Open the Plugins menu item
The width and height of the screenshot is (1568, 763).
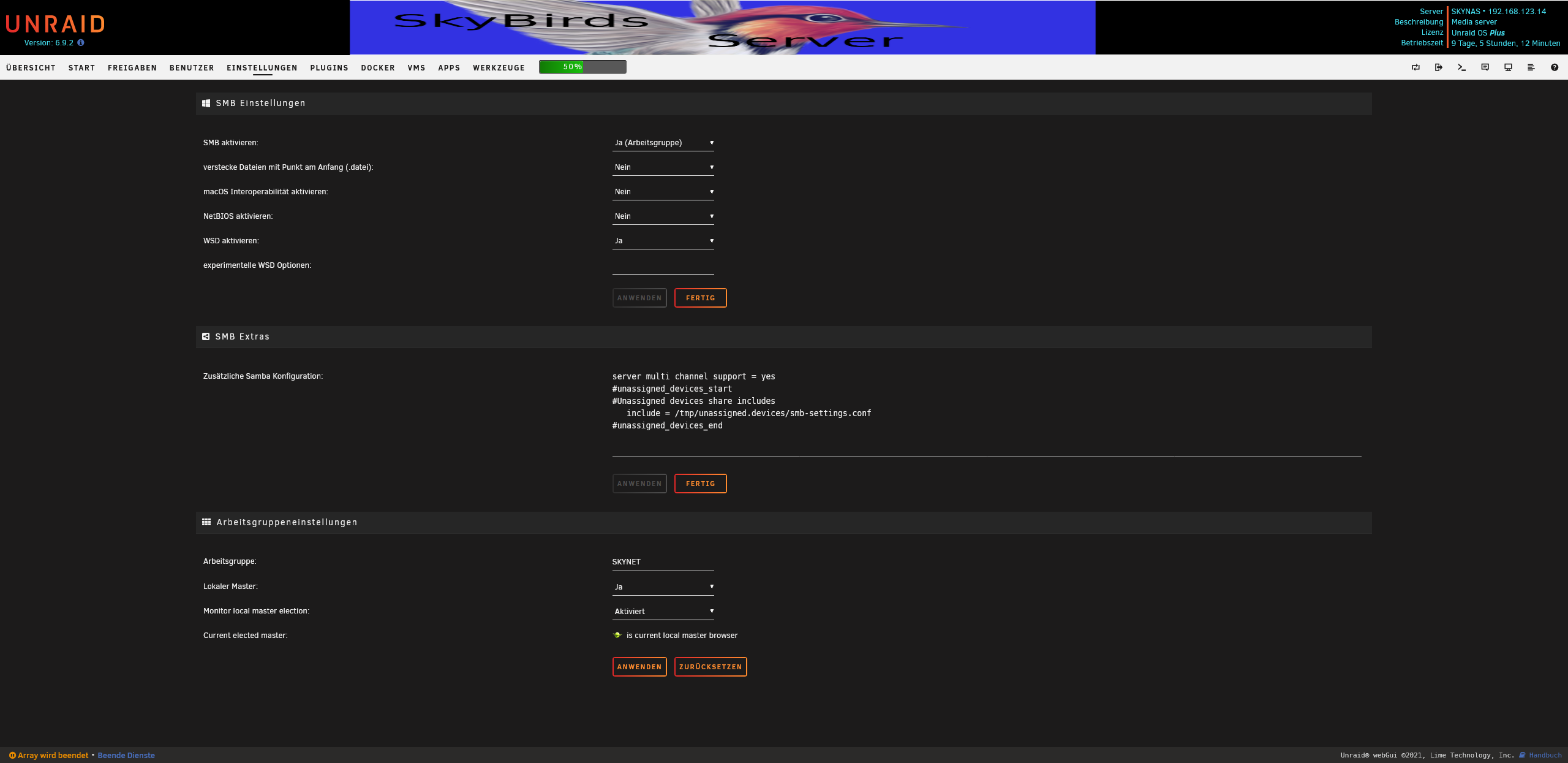329,68
